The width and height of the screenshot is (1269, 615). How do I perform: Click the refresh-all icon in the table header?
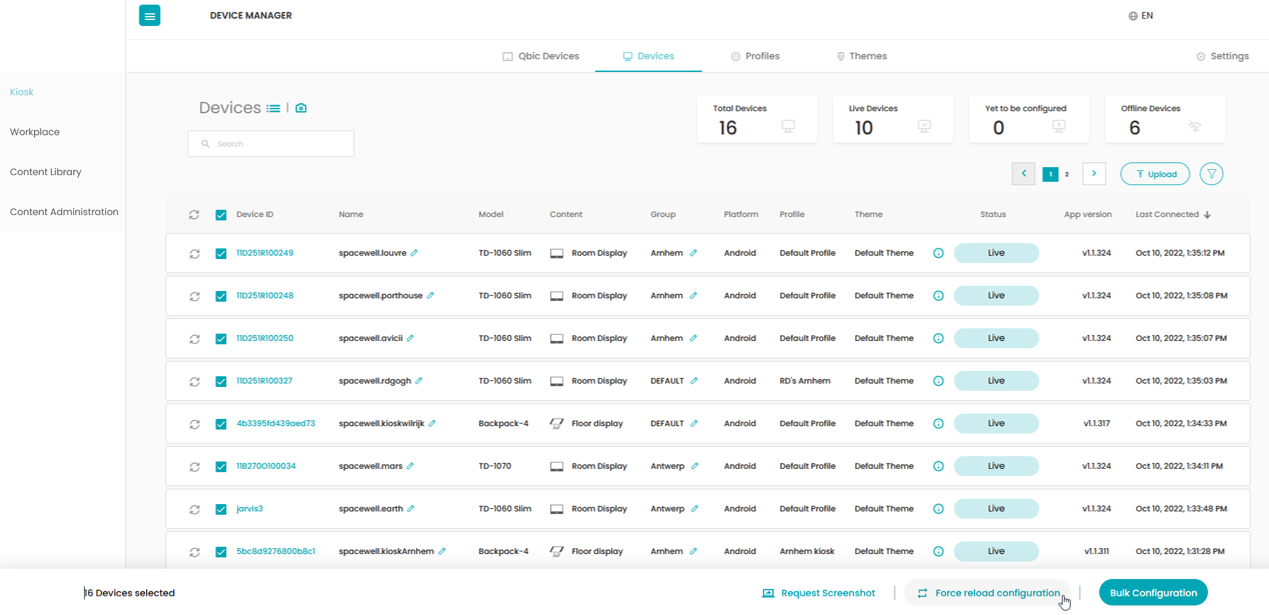coord(194,215)
